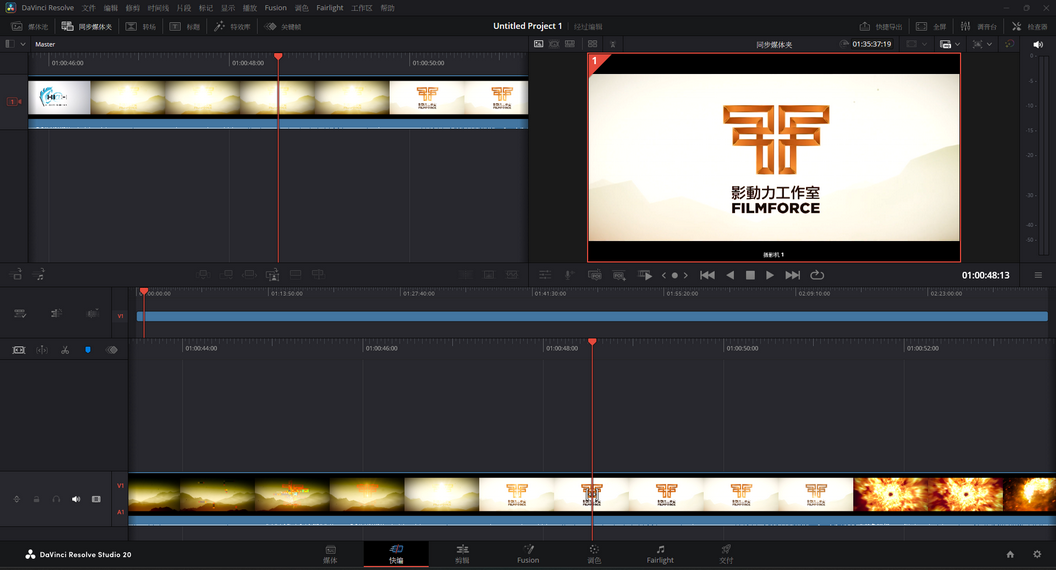The height and width of the screenshot is (570, 1056).
Task: Open the Fusion menu in menu bar
Action: click(x=275, y=7)
